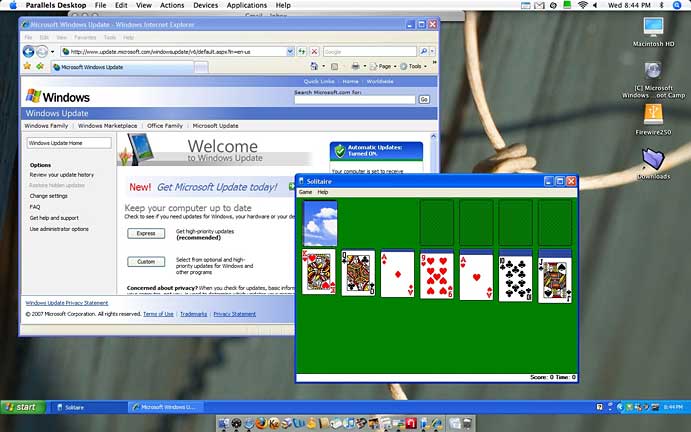Click the Apple logo menu

tap(13, 5)
